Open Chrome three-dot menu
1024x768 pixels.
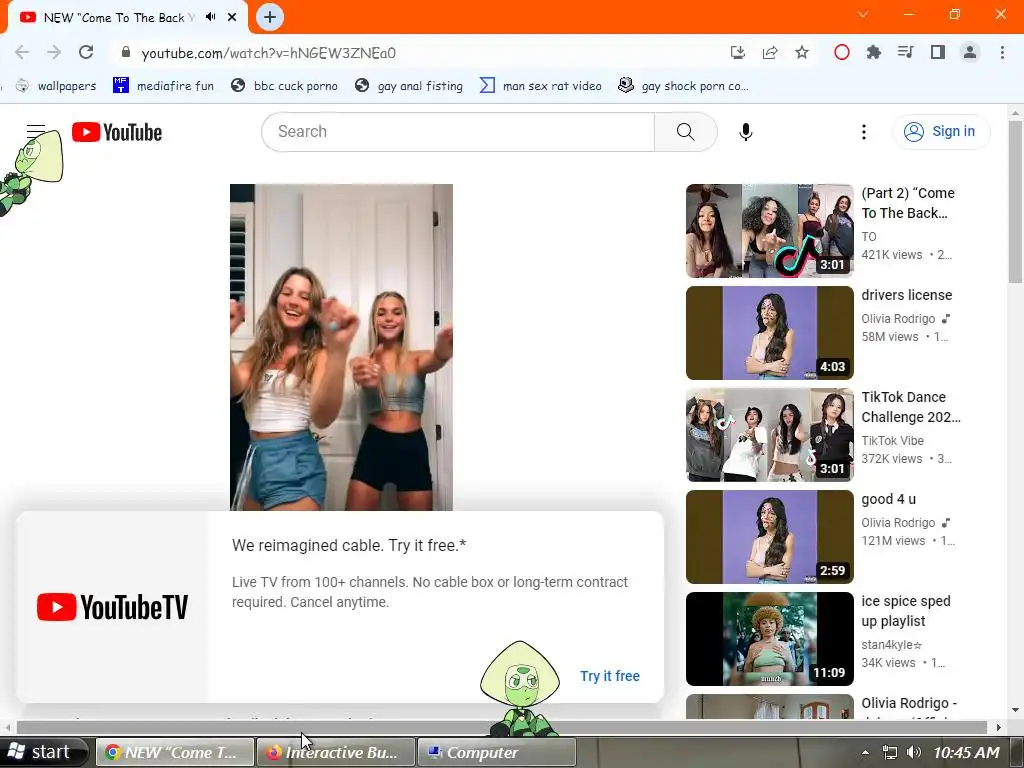1002,52
